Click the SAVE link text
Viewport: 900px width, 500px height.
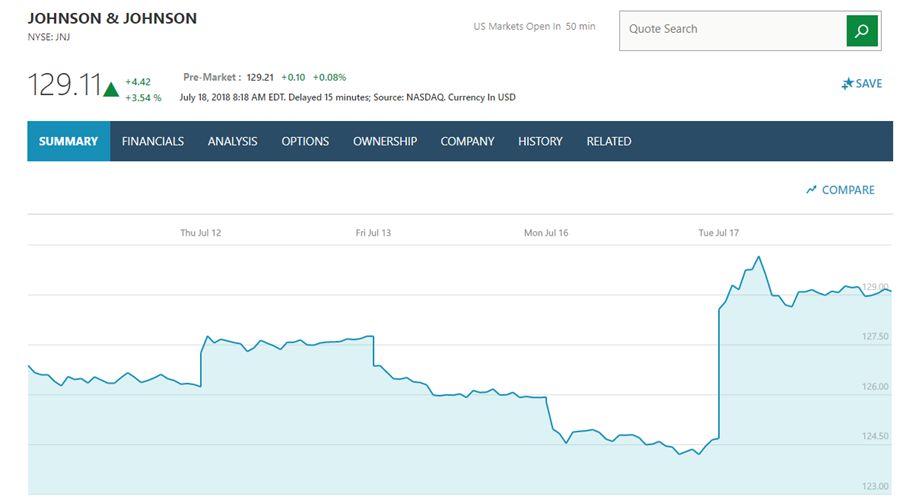pyautogui.click(x=869, y=84)
